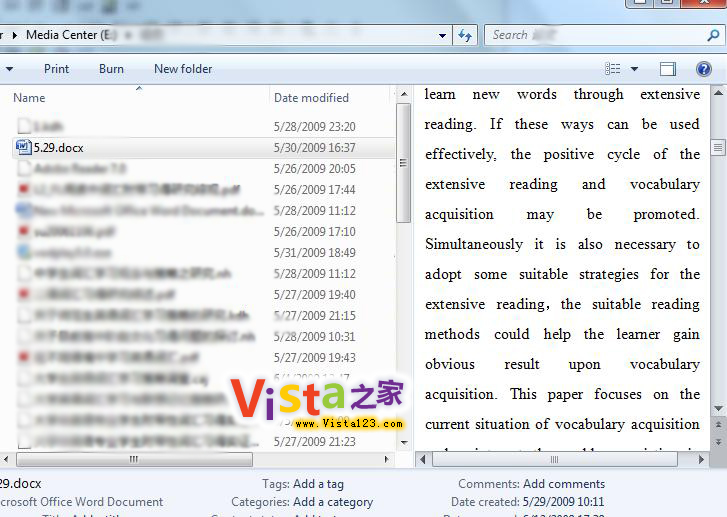Click 'Add comments' in details pane
This screenshot has height=517, width=727.
click(x=564, y=484)
